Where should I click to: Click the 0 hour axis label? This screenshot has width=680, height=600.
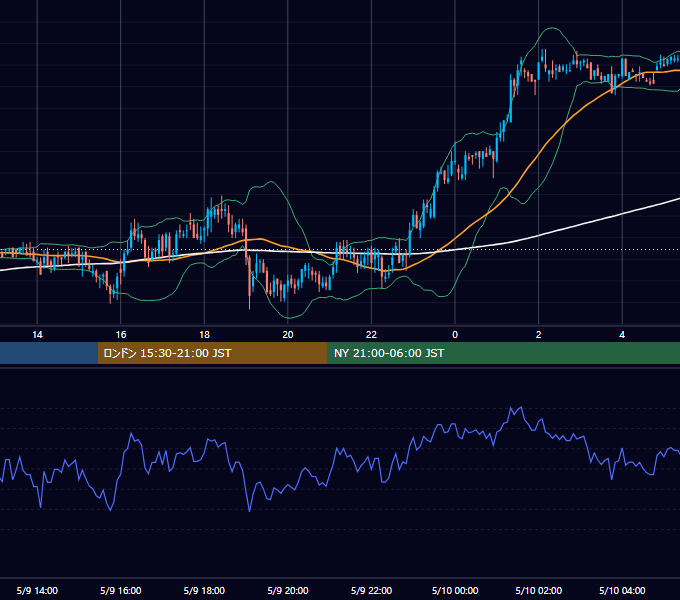point(455,335)
